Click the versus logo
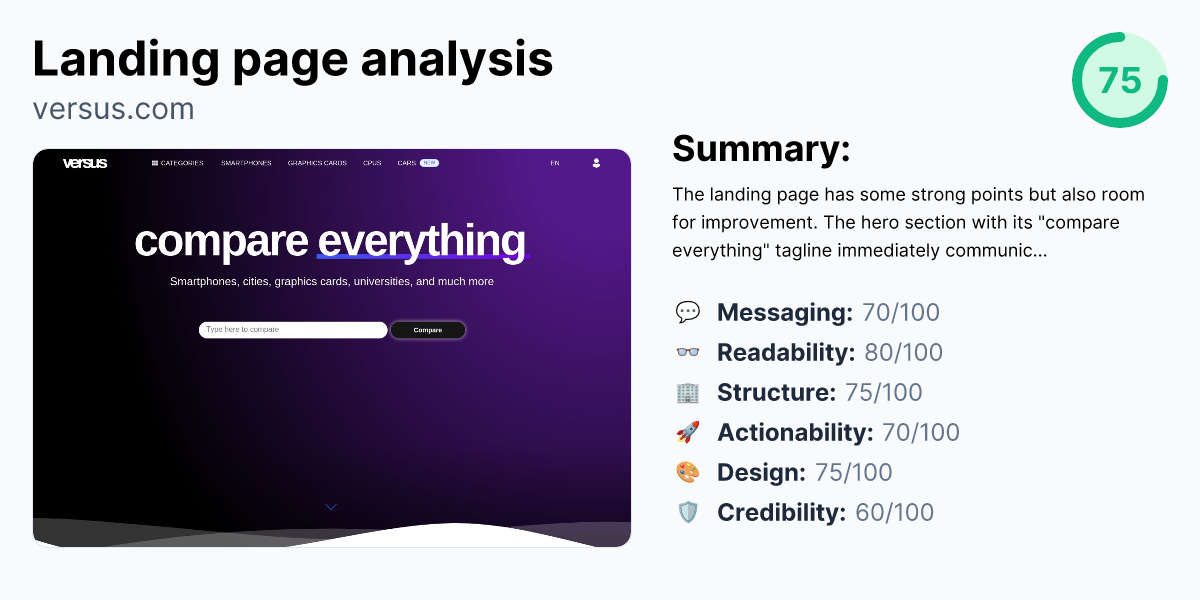Viewport: 1200px width, 600px height. click(x=85, y=162)
